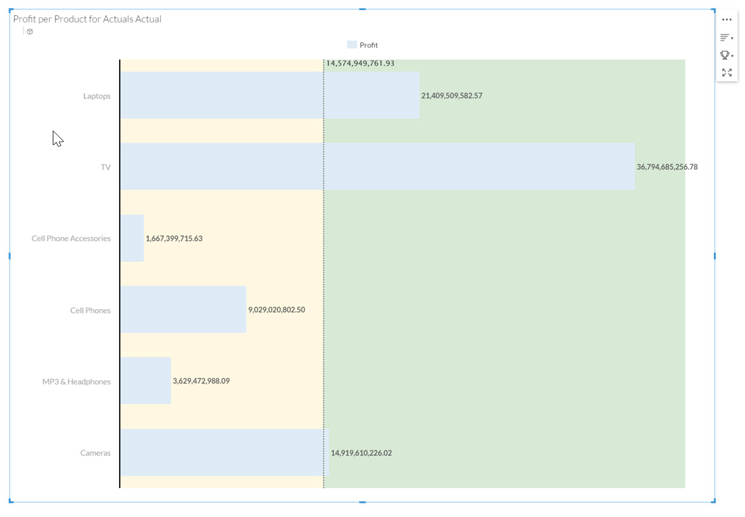Open the Top N ranking trophy icon
745x517 pixels.
[726, 55]
